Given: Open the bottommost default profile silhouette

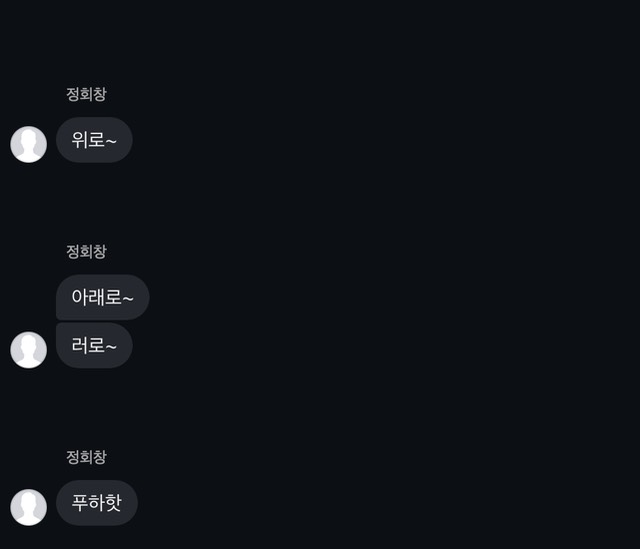Looking at the screenshot, I should click(x=29, y=507).
